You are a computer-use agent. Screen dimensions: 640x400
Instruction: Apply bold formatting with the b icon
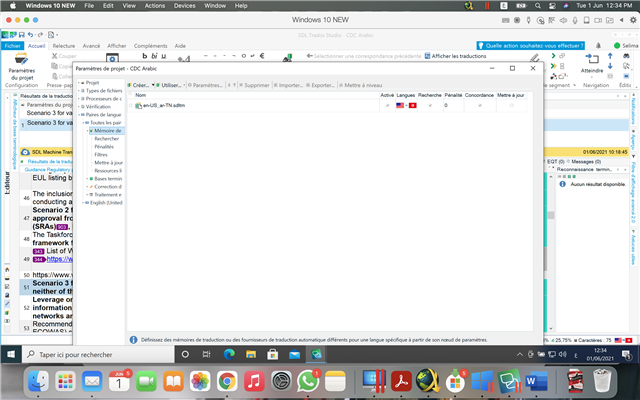[144, 56]
